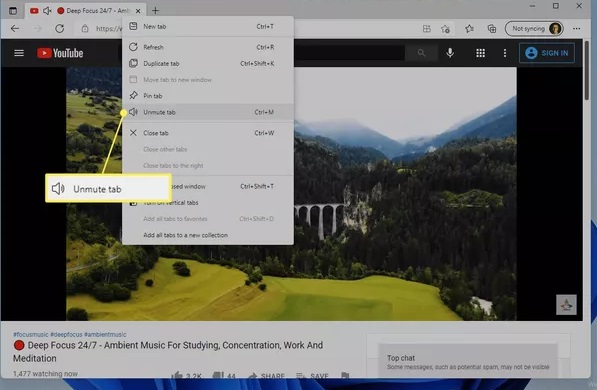The height and width of the screenshot is (390, 597).
Task: Open a new tab with plus button
Action: (x=155, y=11)
